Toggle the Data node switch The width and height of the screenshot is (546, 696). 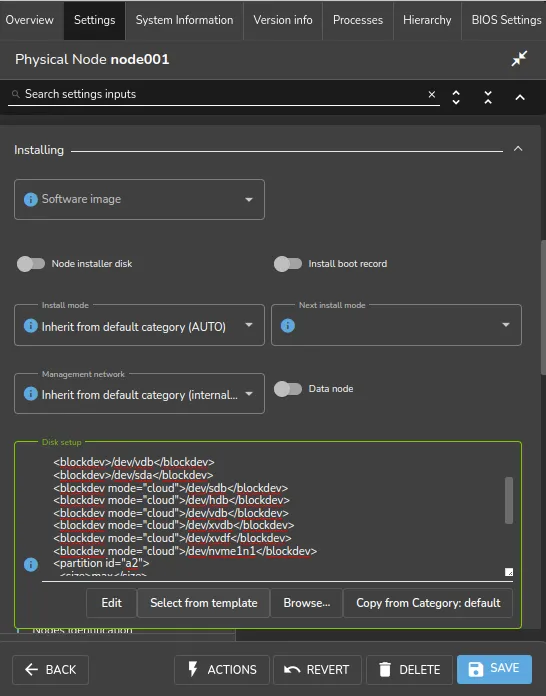[x=288, y=389]
